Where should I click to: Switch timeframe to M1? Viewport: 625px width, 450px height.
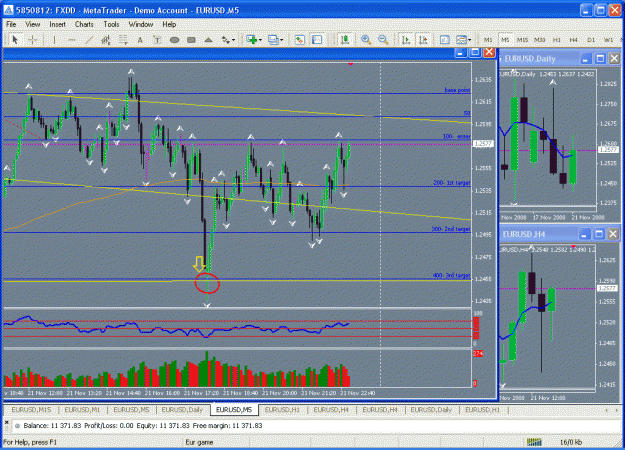488,40
